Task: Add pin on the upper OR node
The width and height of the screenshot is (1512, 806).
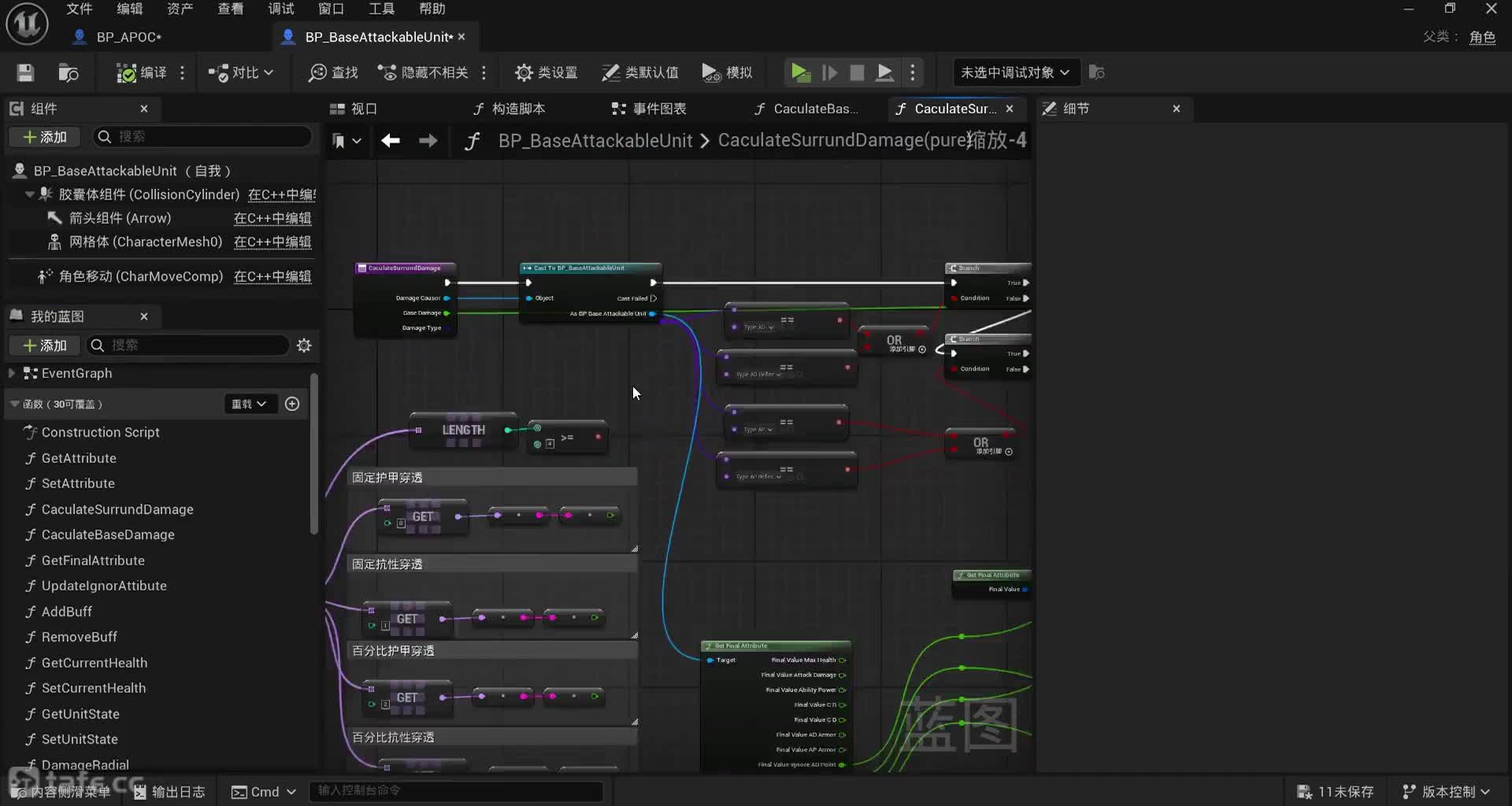Action: 922,349
